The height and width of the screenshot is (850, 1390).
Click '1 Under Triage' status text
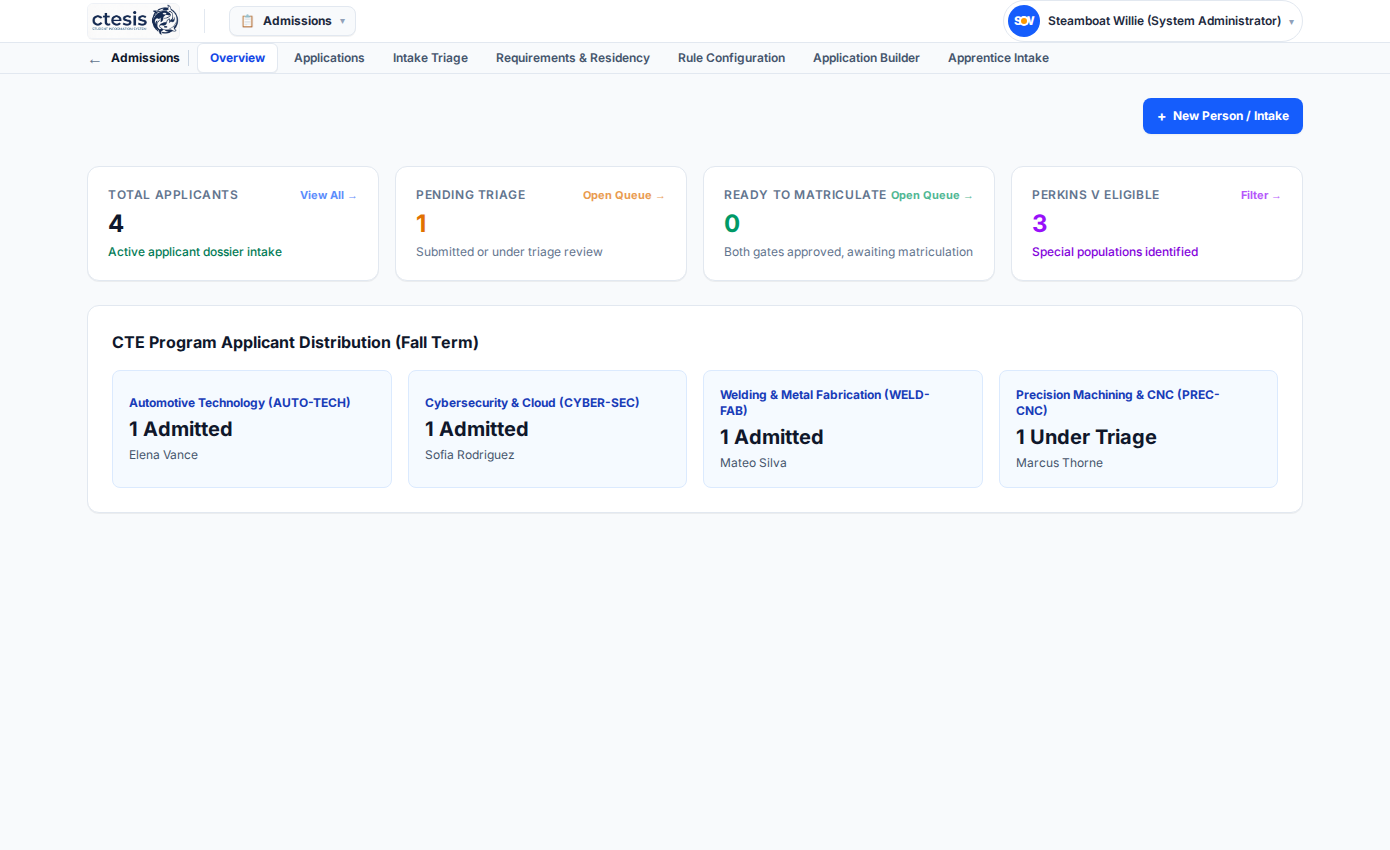1086,437
